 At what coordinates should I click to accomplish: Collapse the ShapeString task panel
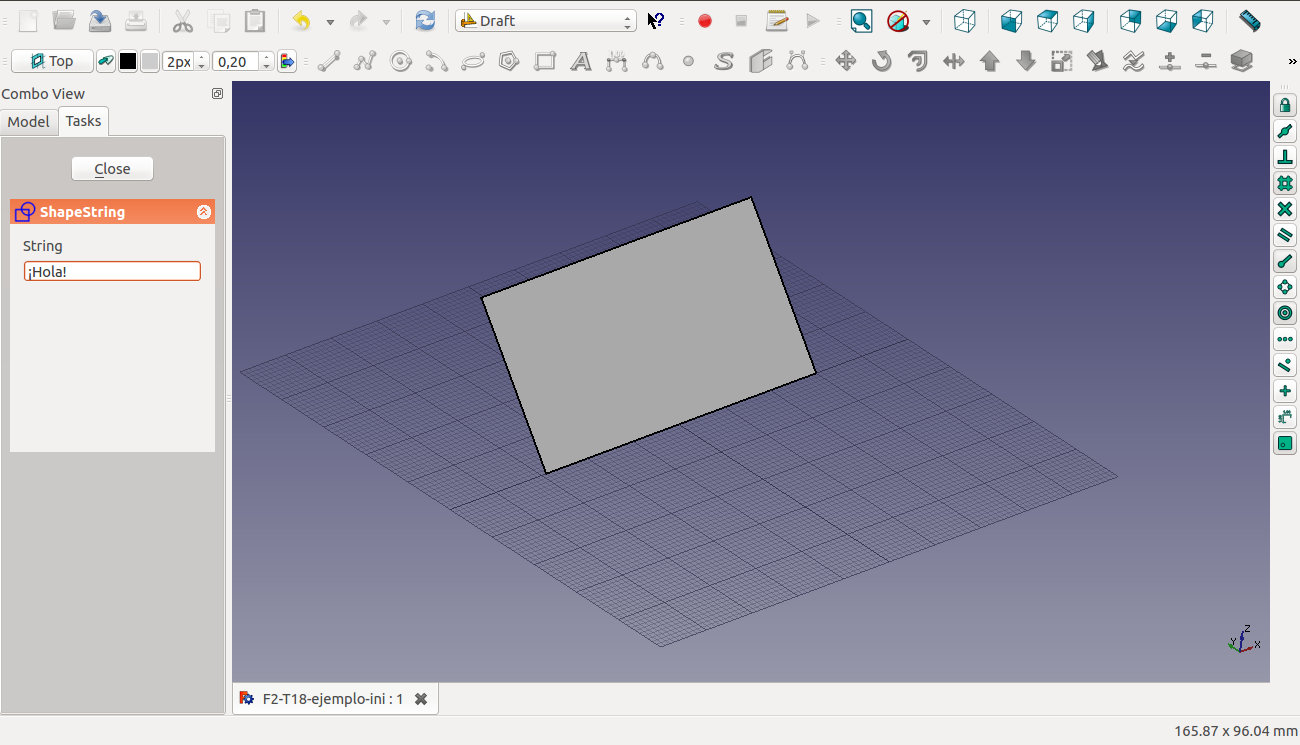point(204,212)
